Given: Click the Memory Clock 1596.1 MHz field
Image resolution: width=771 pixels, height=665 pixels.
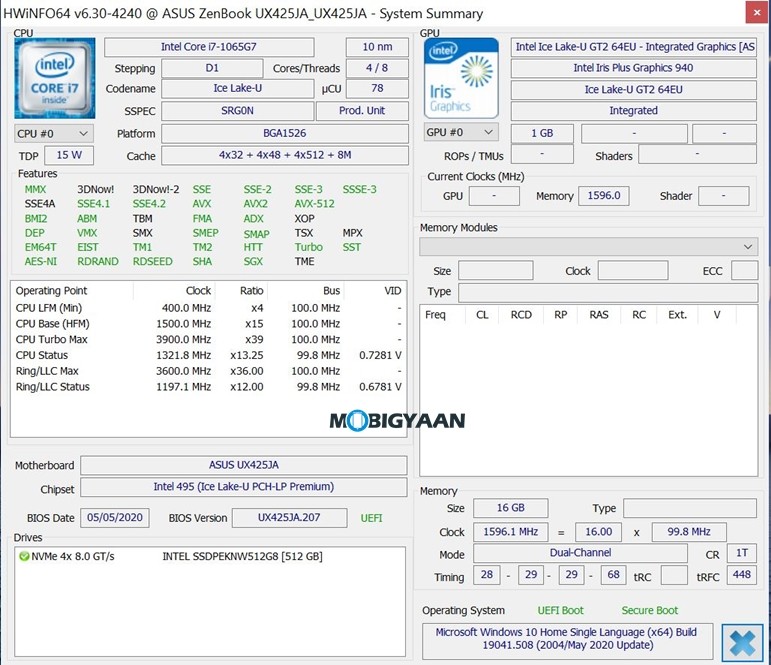Looking at the screenshot, I should (x=510, y=532).
